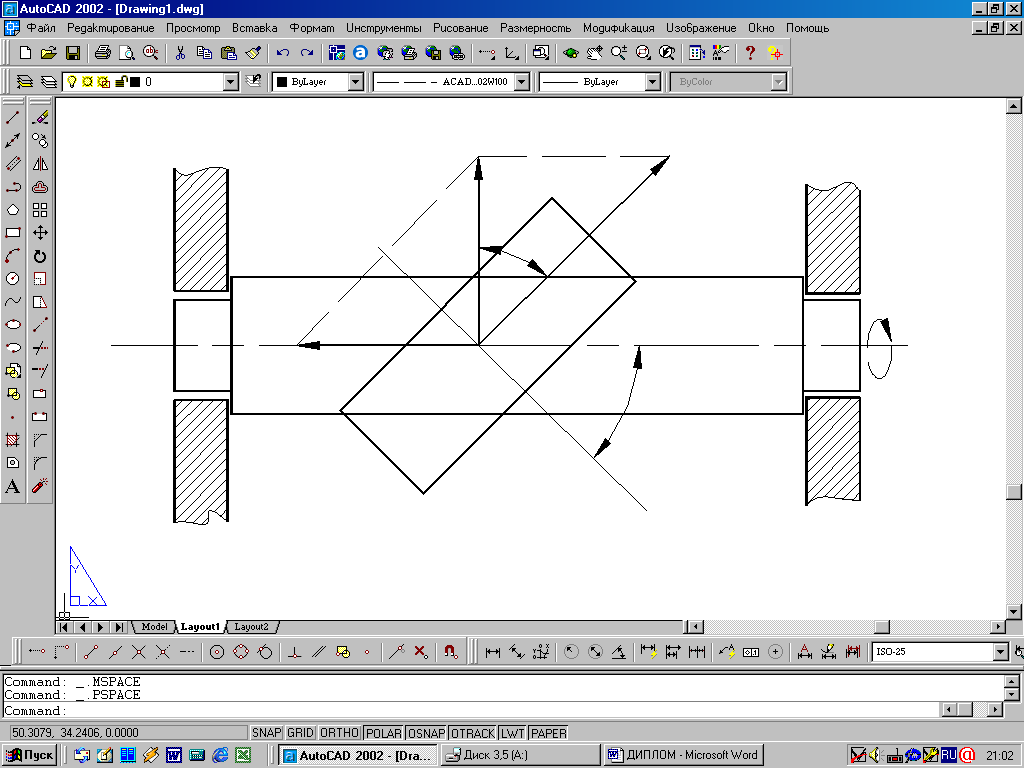1024x768 pixels.
Task: Jump to first layout tab arrow
Action: coord(64,627)
